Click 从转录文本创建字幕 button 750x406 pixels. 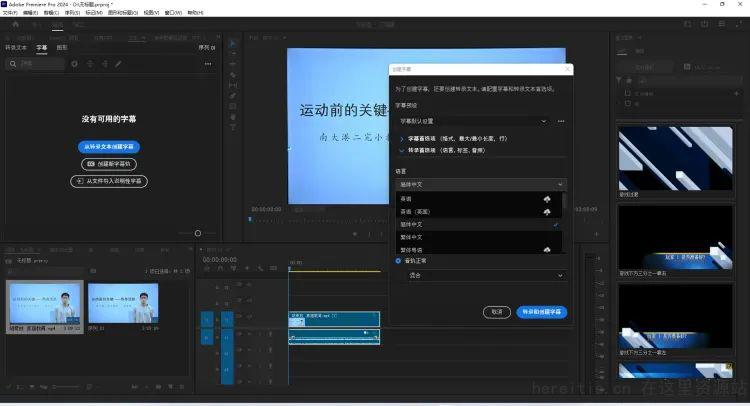pyautogui.click(x=109, y=147)
